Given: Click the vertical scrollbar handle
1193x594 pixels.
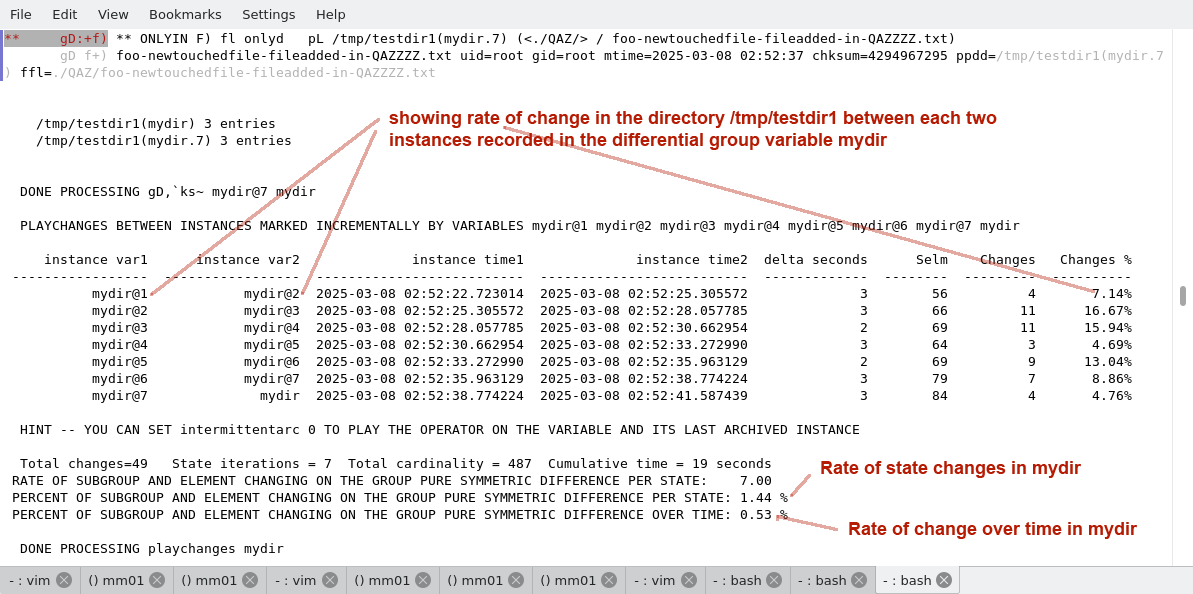Looking at the screenshot, I should tap(1183, 296).
